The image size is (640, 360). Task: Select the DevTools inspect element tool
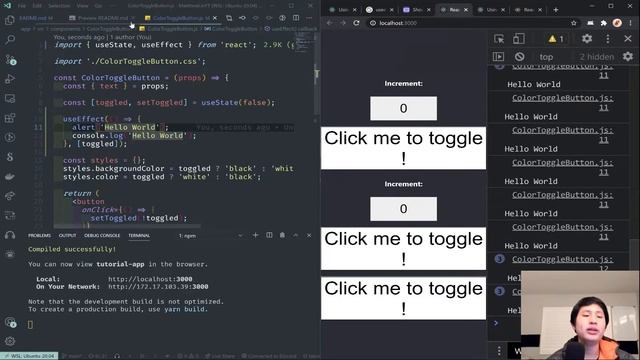[x=499, y=39]
